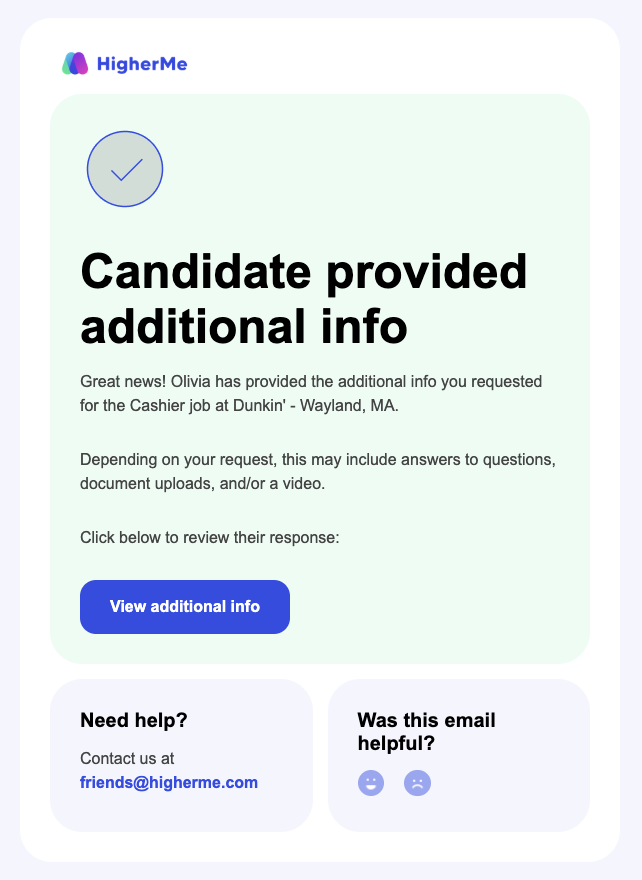Screen dimensions: 642x880
Task: Click the "Need help?" heading
Action: pos(134,720)
